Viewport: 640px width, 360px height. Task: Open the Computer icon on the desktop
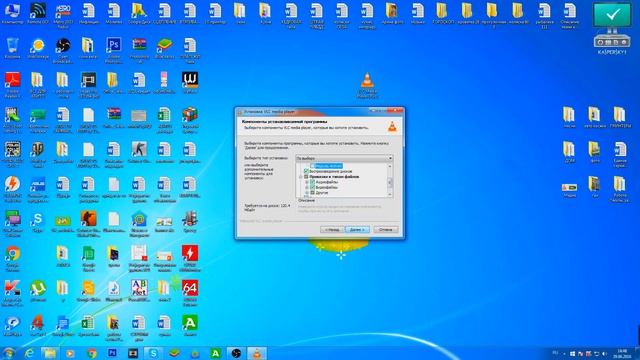pyautogui.click(x=12, y=14)
